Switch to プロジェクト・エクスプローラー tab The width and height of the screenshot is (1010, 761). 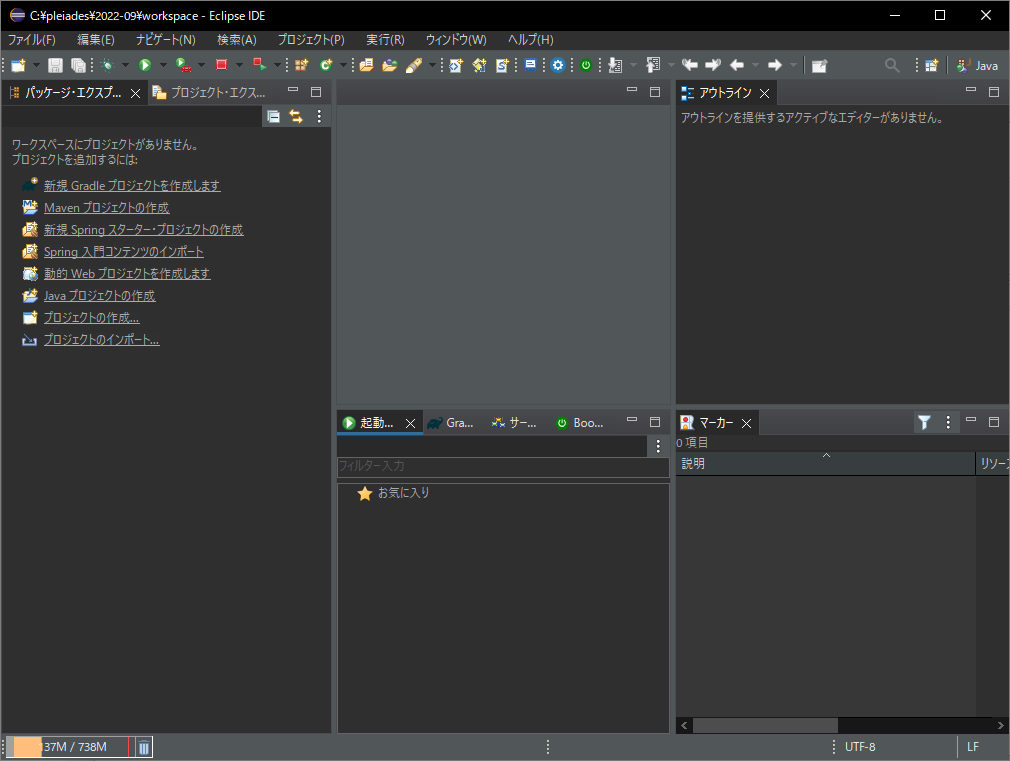pos(210,93)
